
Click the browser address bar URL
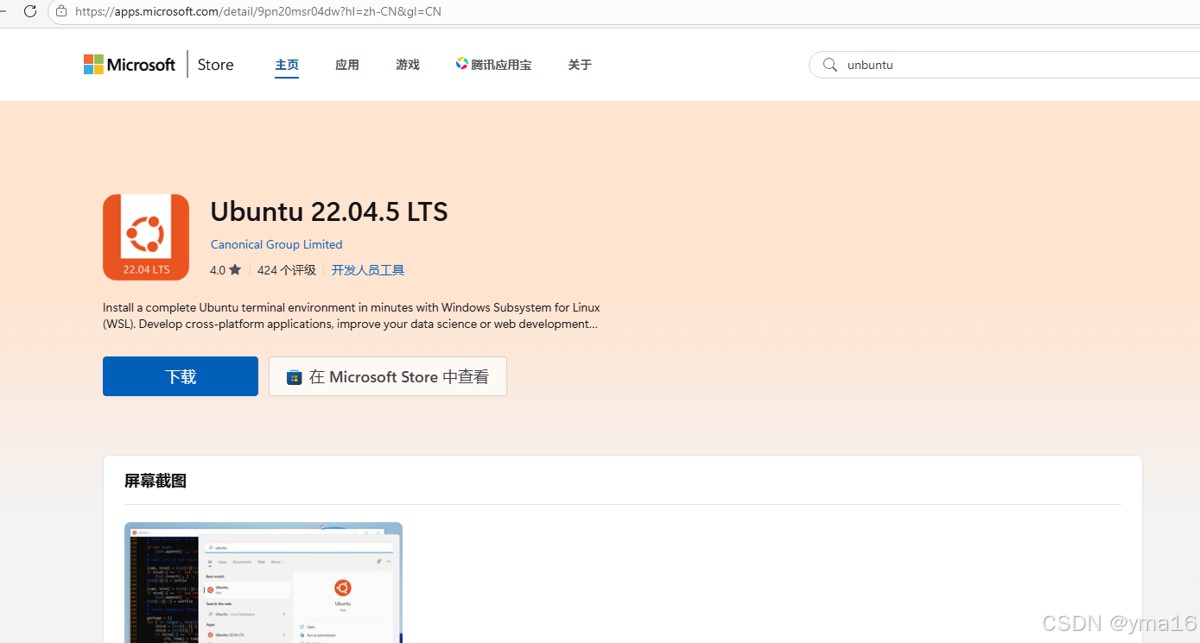pos(258,12)
